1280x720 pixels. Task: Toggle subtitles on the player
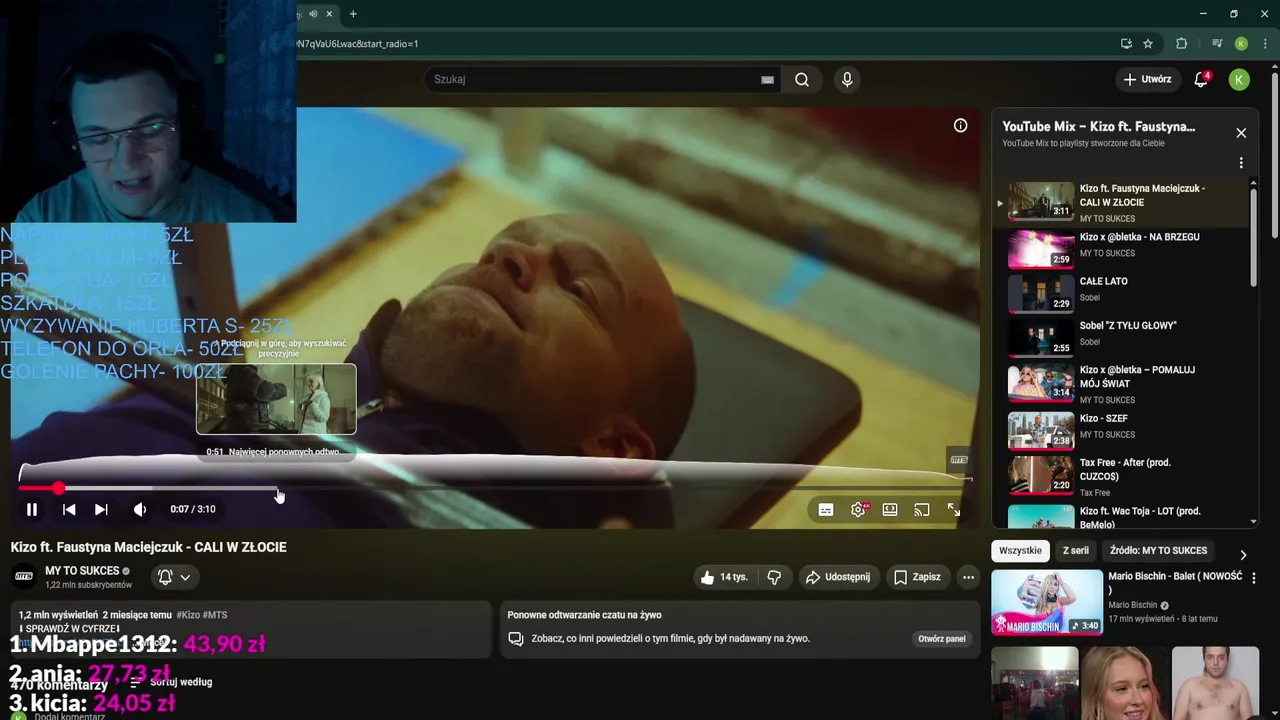[826, 510]
